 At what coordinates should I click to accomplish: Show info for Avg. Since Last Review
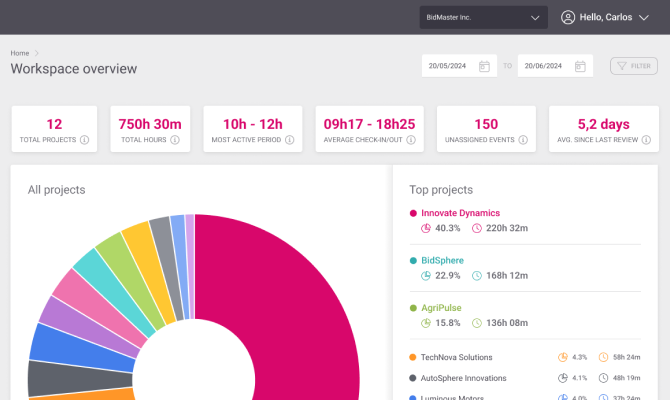click(x=646, y=140)
